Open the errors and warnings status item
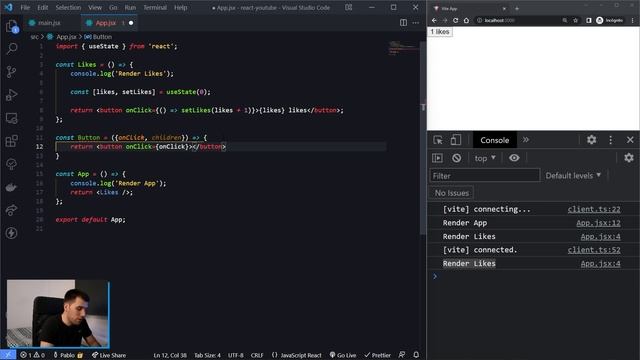The image size is (640, 360). (x=33, y=355)
